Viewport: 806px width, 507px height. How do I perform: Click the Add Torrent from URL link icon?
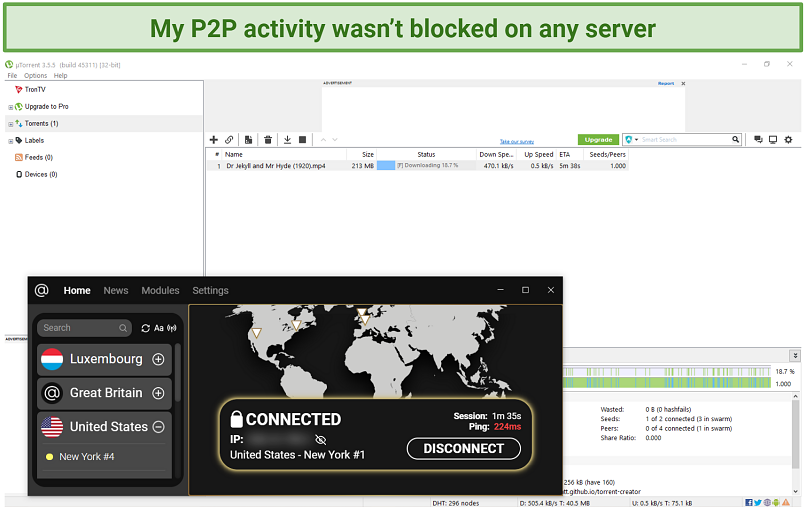[x=229, y=140]
